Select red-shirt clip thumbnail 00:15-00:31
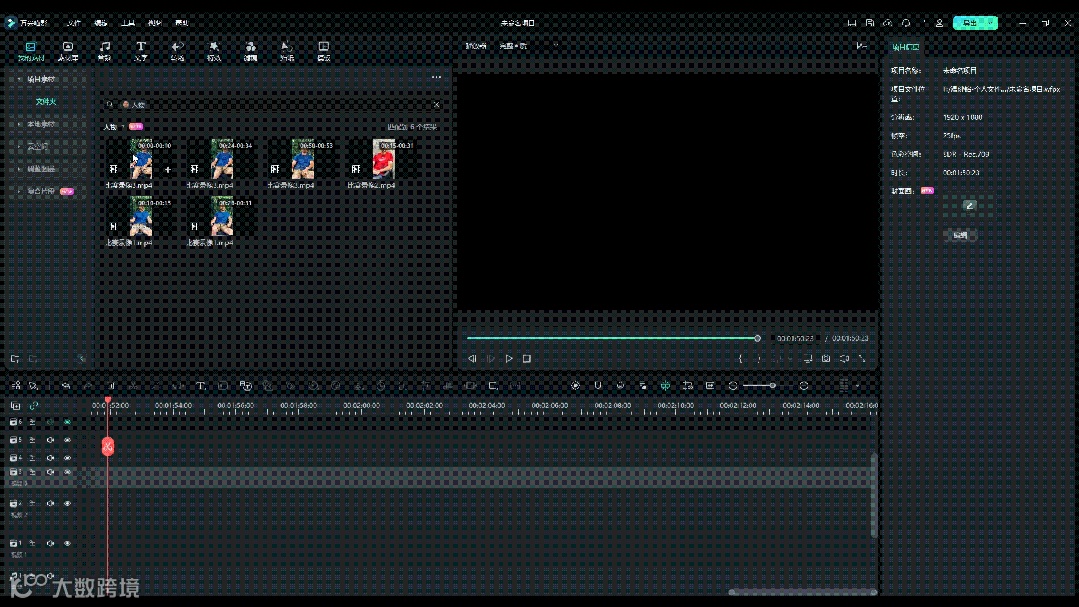 point(383,159)
